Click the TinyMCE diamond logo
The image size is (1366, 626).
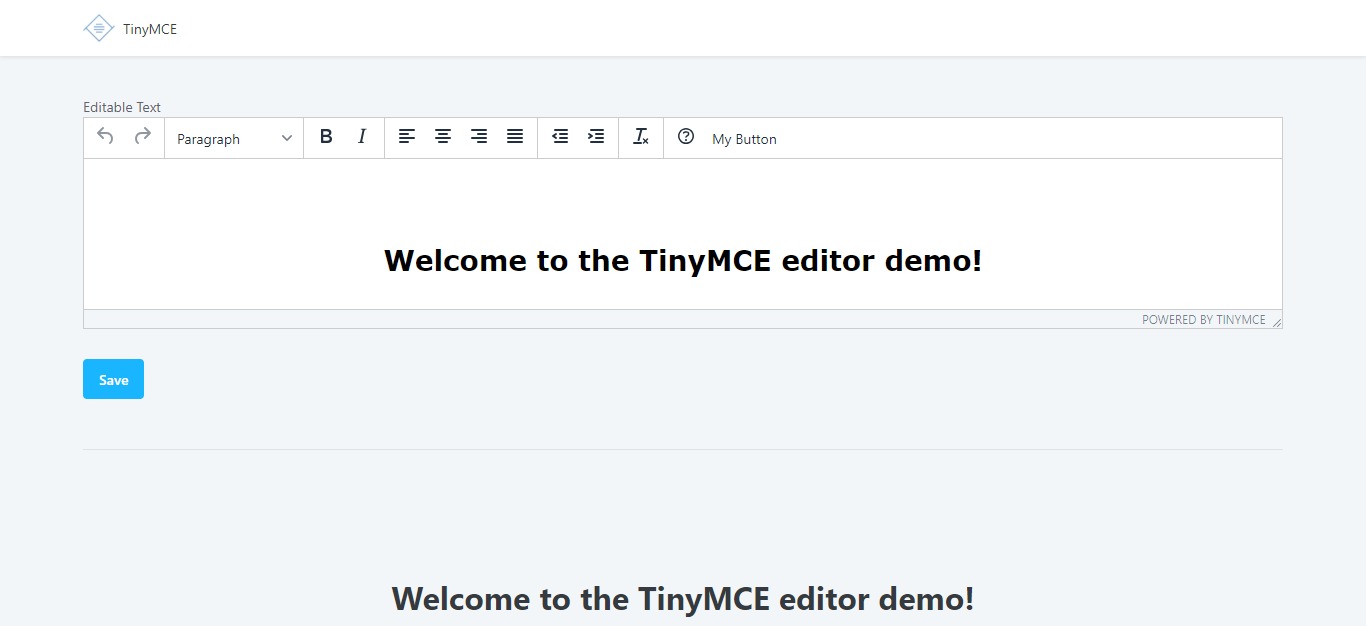coord(99,28)
